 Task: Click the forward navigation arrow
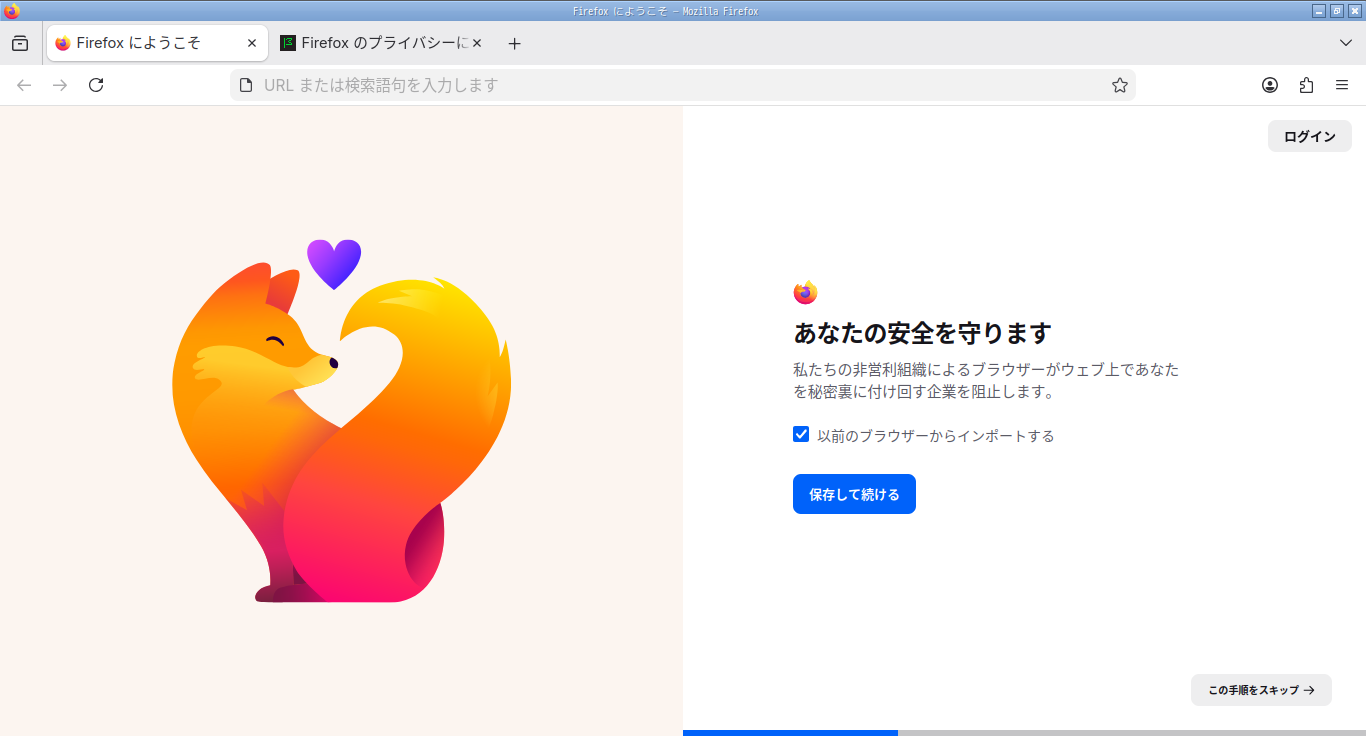coord(59,85)
